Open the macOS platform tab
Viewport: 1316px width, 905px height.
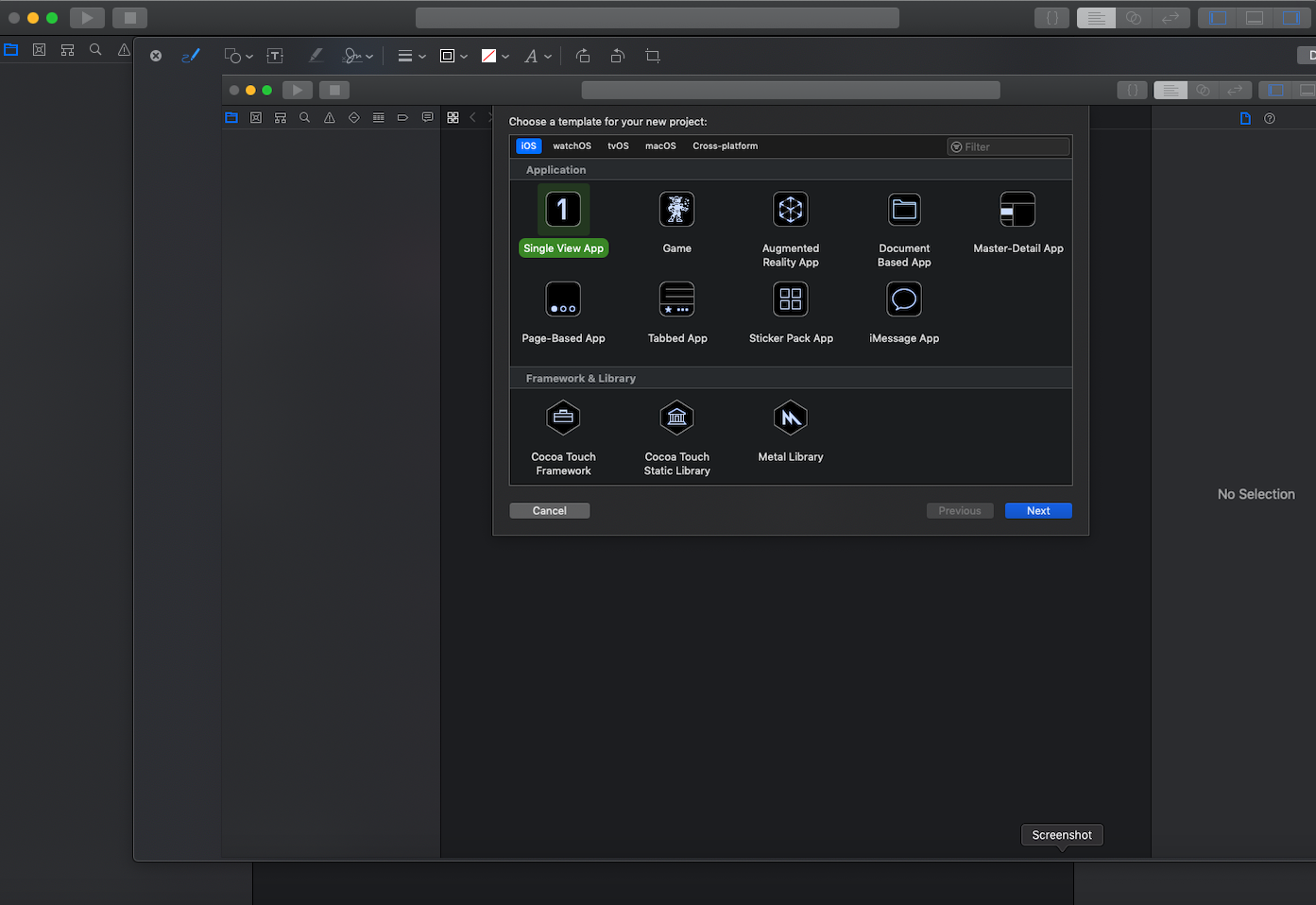[660, 145]
